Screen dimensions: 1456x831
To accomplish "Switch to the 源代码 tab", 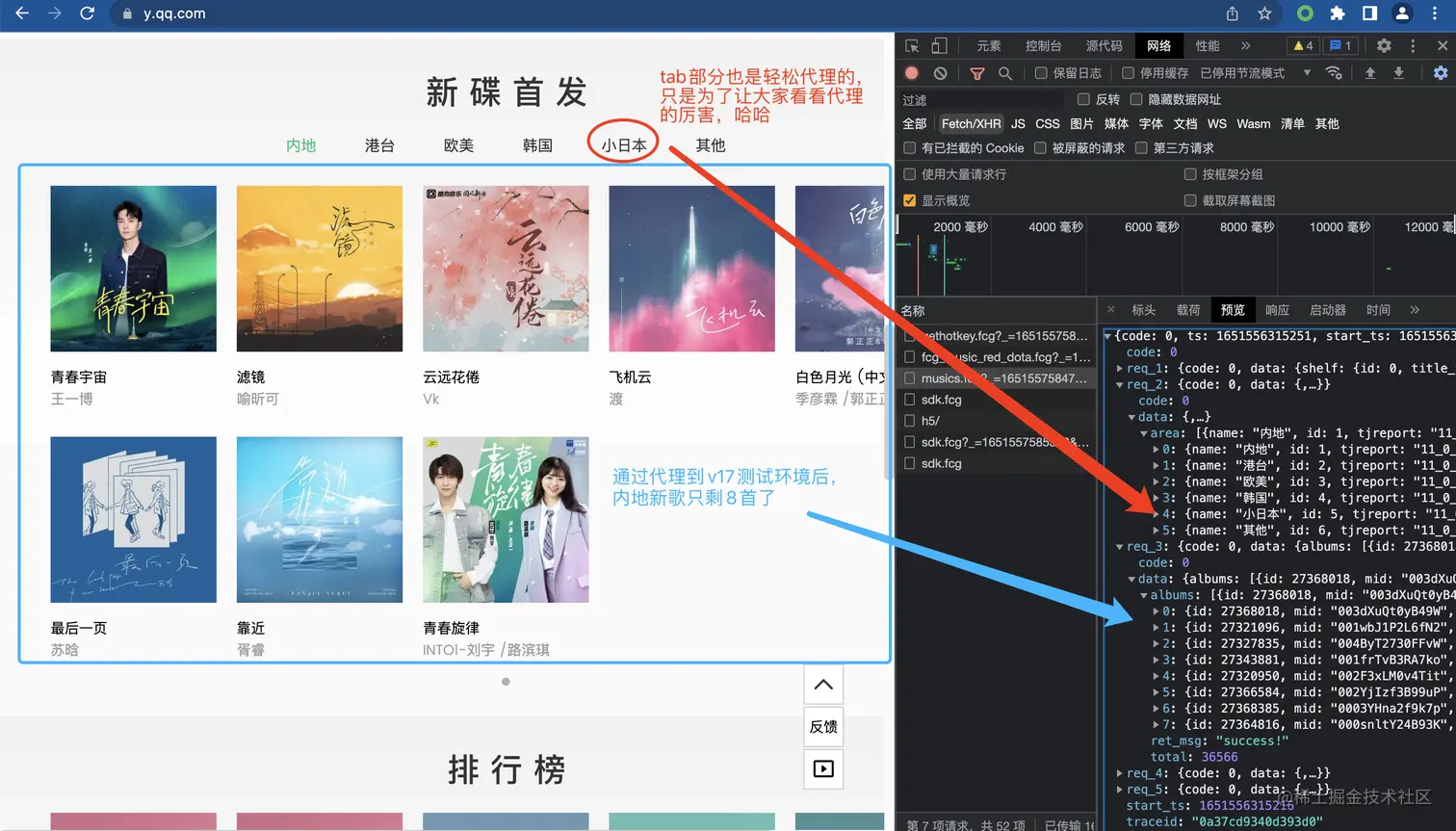I will [x=1105, y=45].
